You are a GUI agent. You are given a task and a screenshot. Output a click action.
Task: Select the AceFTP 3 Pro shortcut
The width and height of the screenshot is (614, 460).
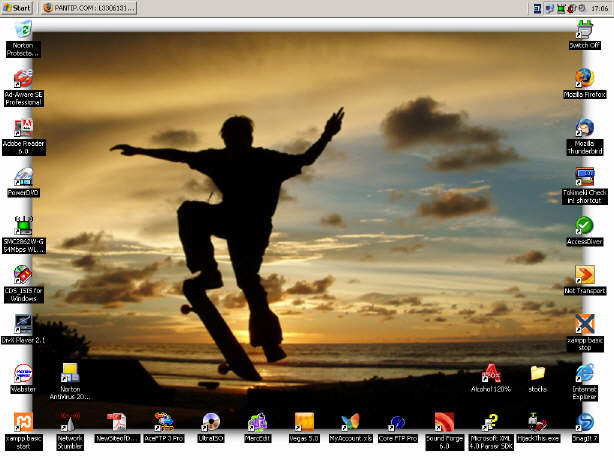(164, 428)
